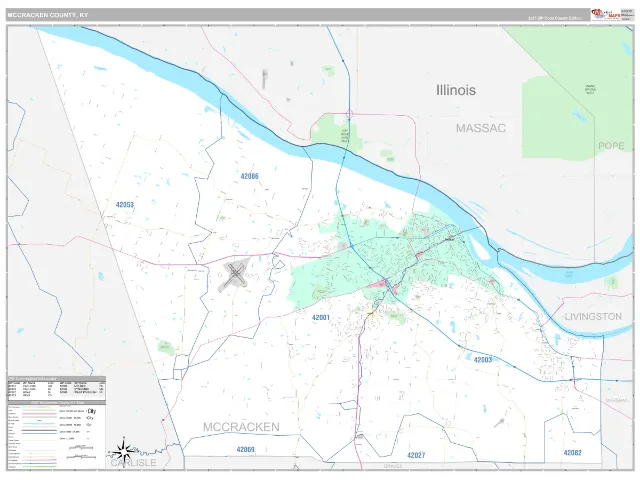Click the "POPE" county label
The image size is (640, 480).
[x=611, y=146]
